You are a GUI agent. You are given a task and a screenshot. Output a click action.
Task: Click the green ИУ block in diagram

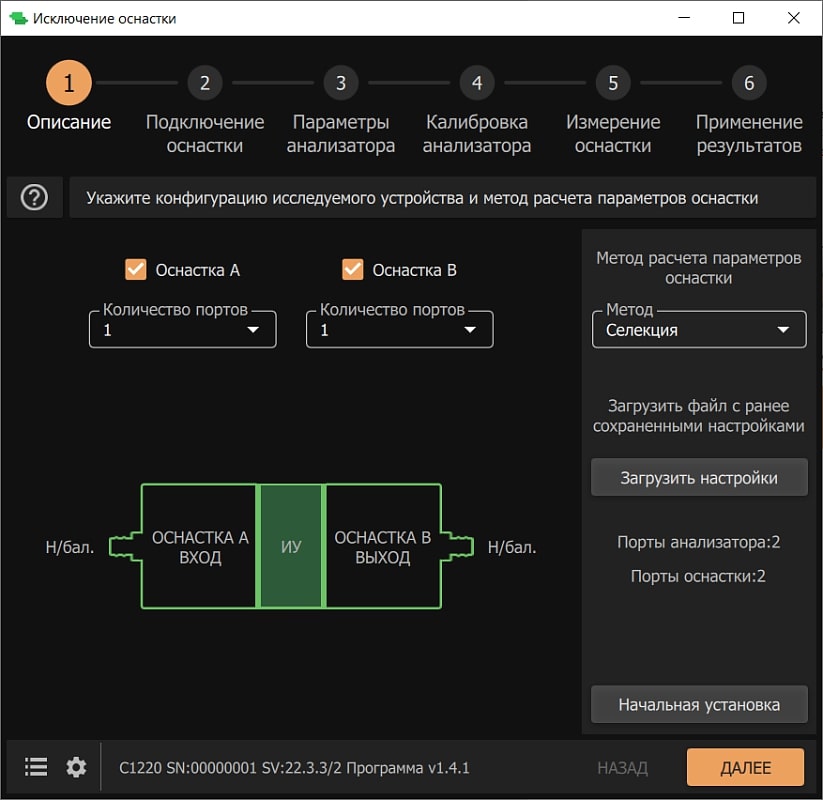291,547
